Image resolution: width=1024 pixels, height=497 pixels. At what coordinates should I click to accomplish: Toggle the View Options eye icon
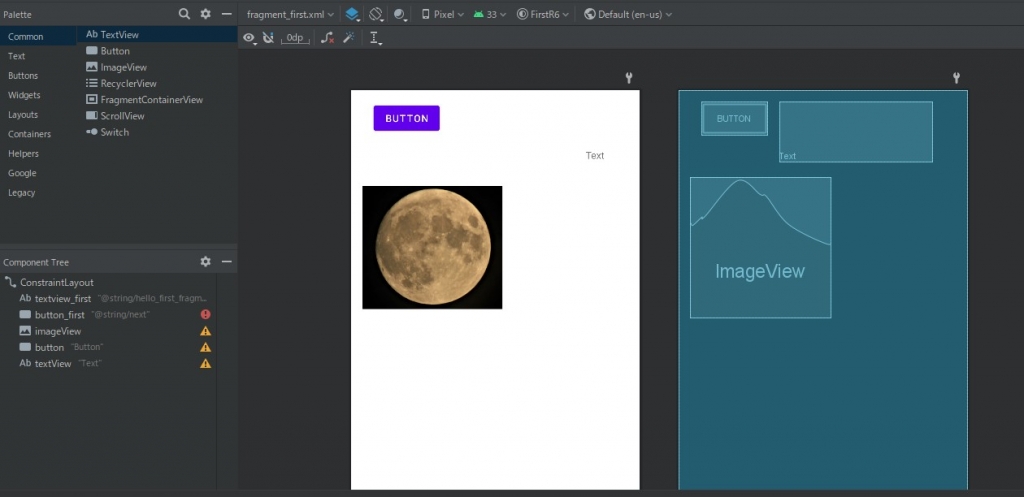pyautogui.click(x=250, y=38)
